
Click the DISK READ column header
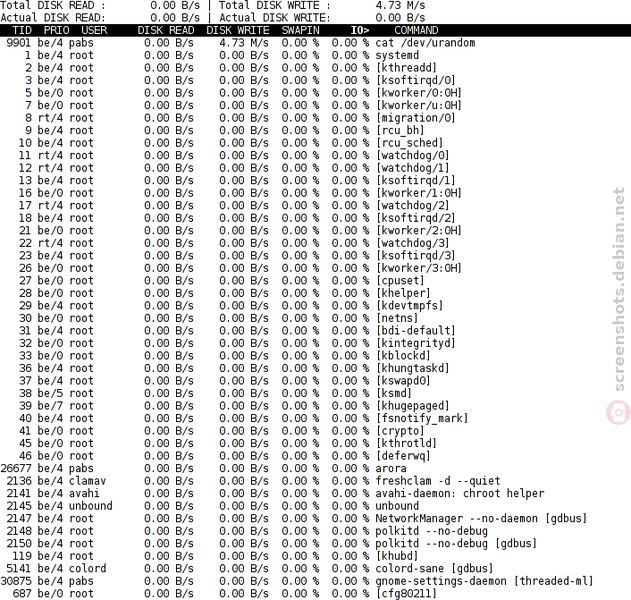click(166, 31)
